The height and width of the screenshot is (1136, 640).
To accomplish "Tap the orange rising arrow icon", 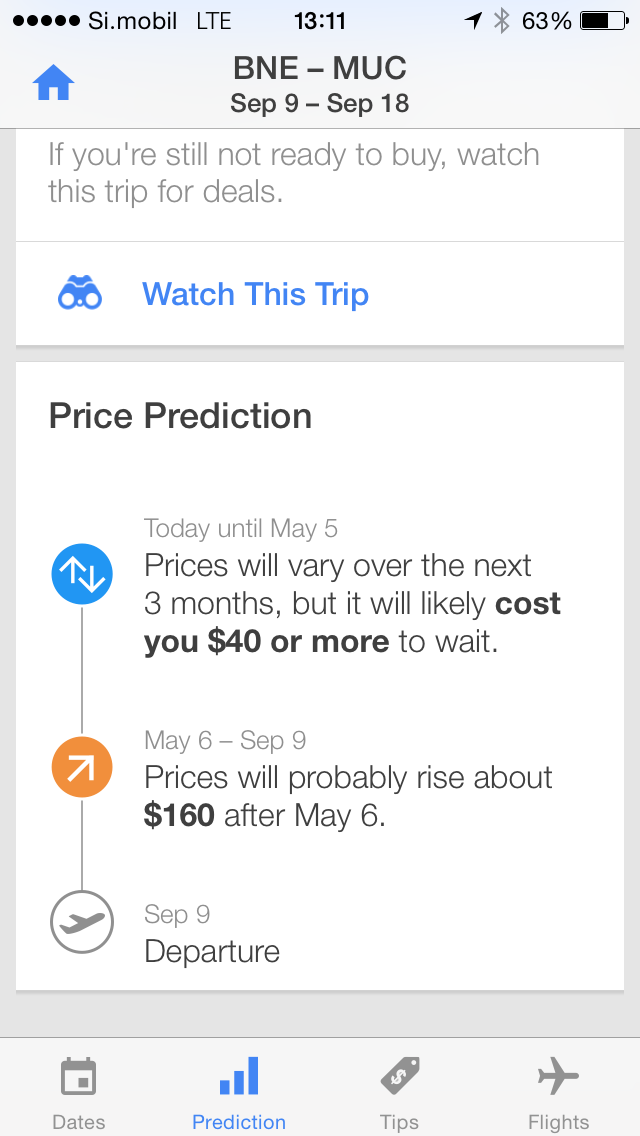I will coord(82,767).
